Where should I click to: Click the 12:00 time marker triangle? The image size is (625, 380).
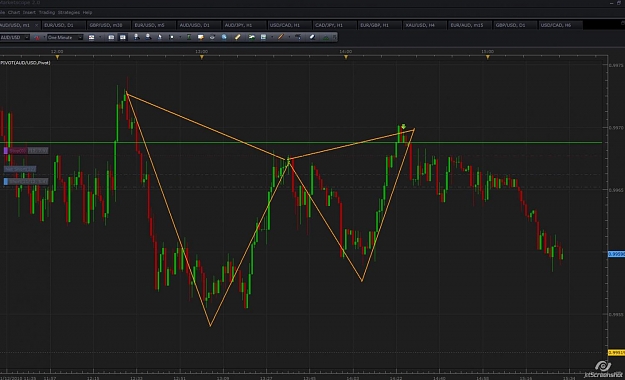coord(57,57)
